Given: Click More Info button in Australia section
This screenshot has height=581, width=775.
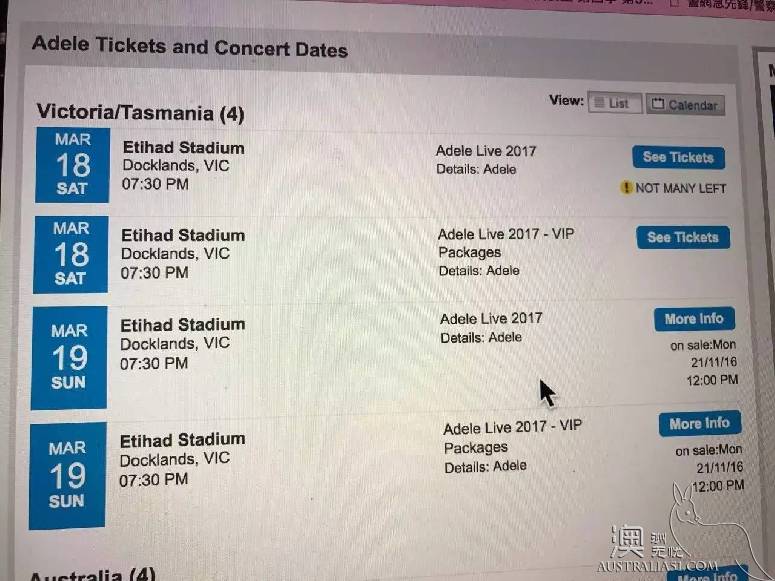Looking at the screenshot, I should (x=707, y=575).
